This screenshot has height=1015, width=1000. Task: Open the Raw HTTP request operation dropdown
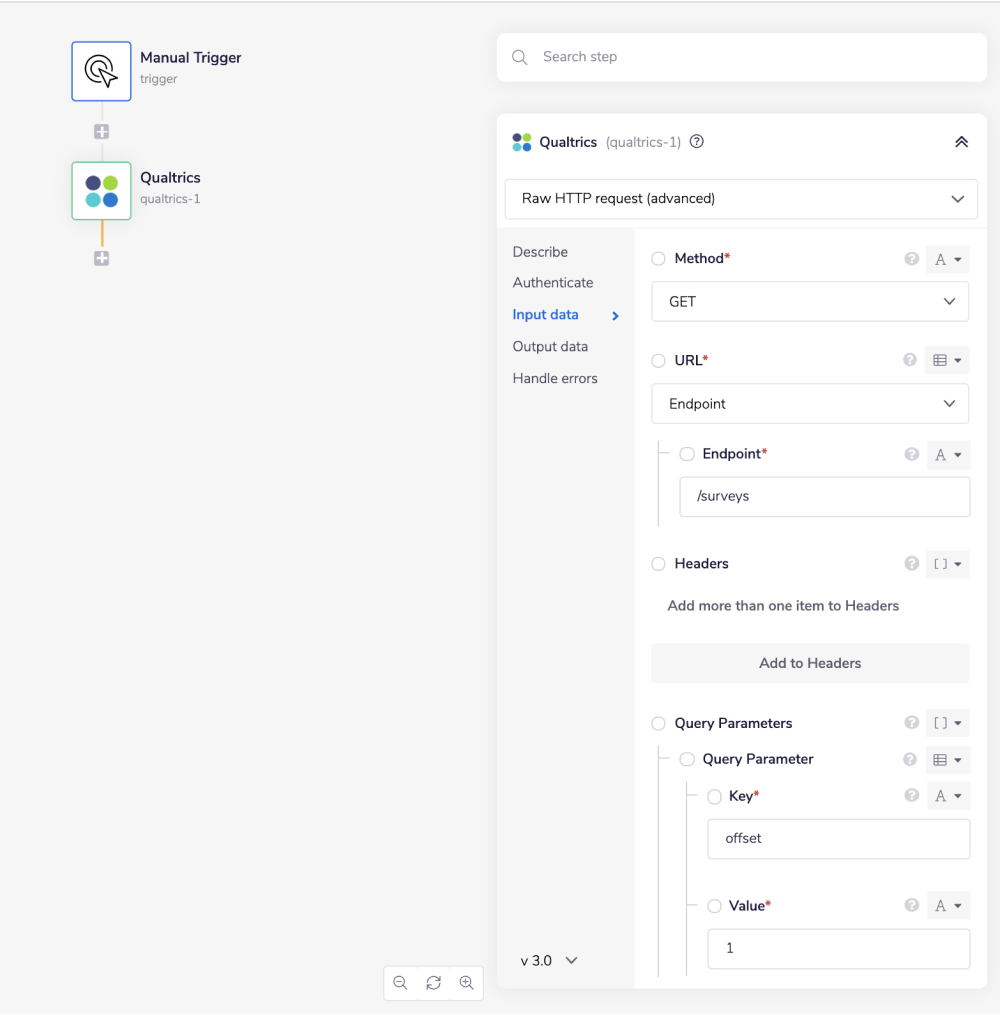pyautogui.click(x=741, y=199)
